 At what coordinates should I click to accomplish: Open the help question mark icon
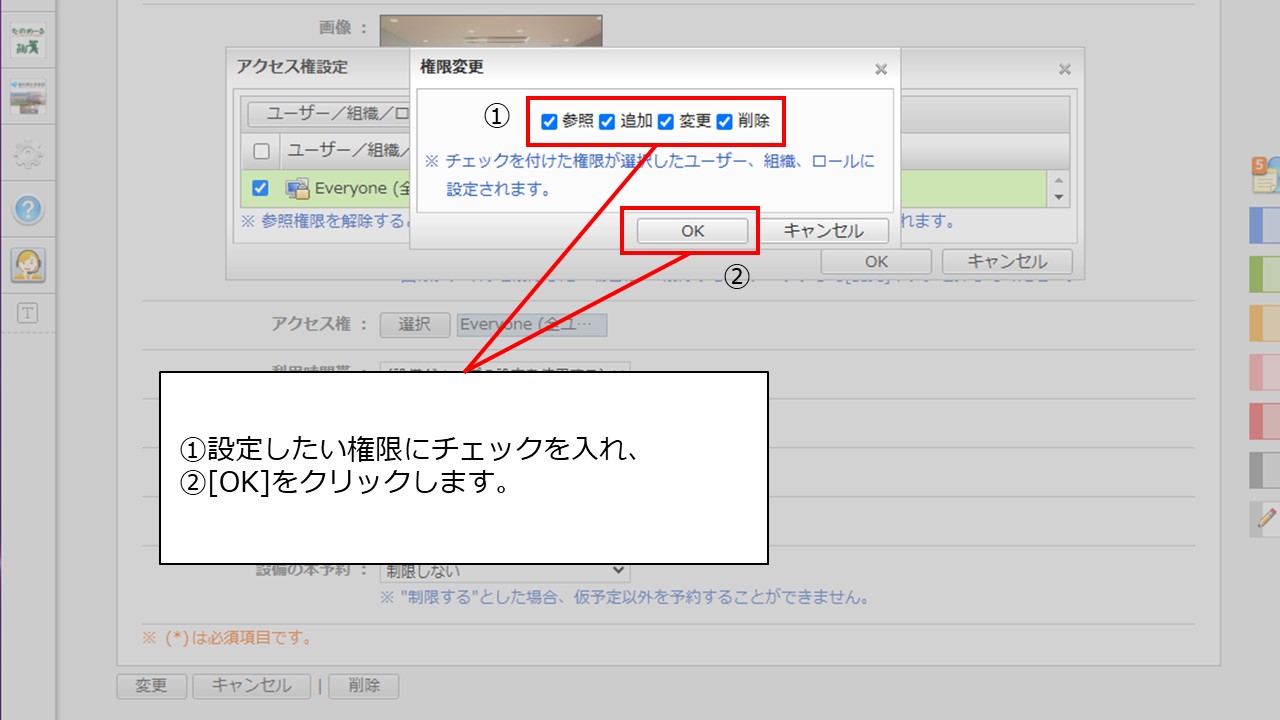28,210
